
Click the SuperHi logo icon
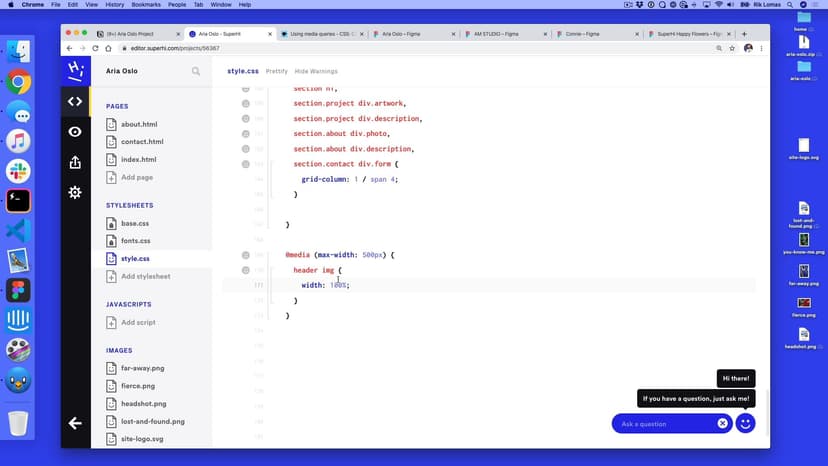pyautogui.click(x=75, y=70)
